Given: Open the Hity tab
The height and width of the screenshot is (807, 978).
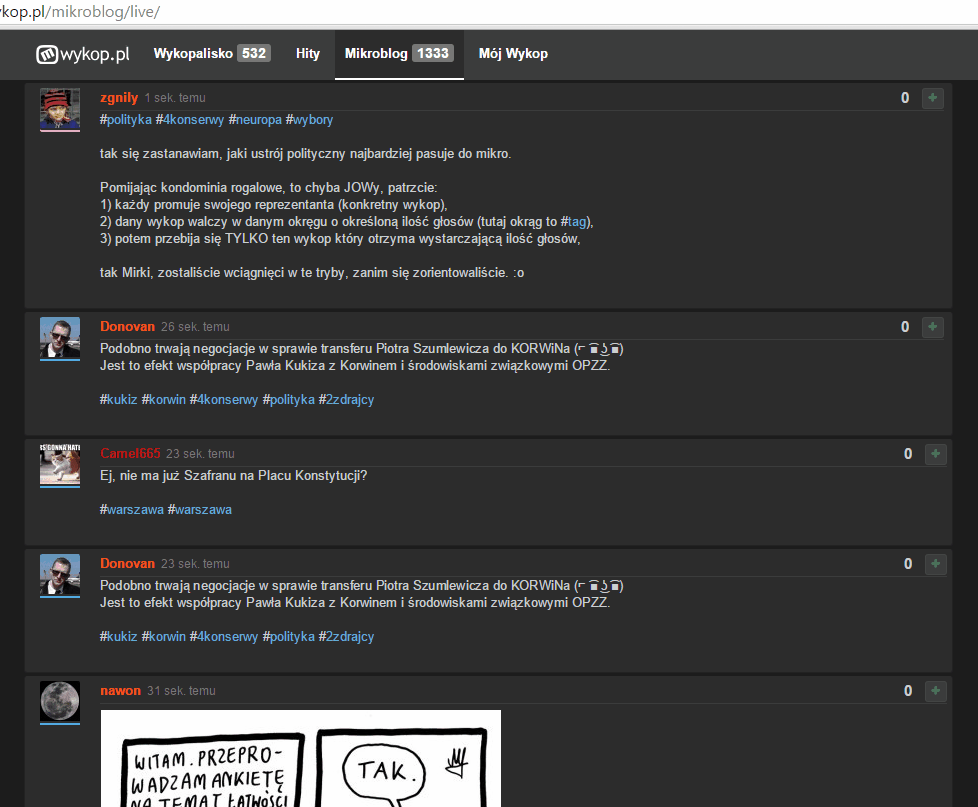Looking at the screenshot, I should [307, 54].
